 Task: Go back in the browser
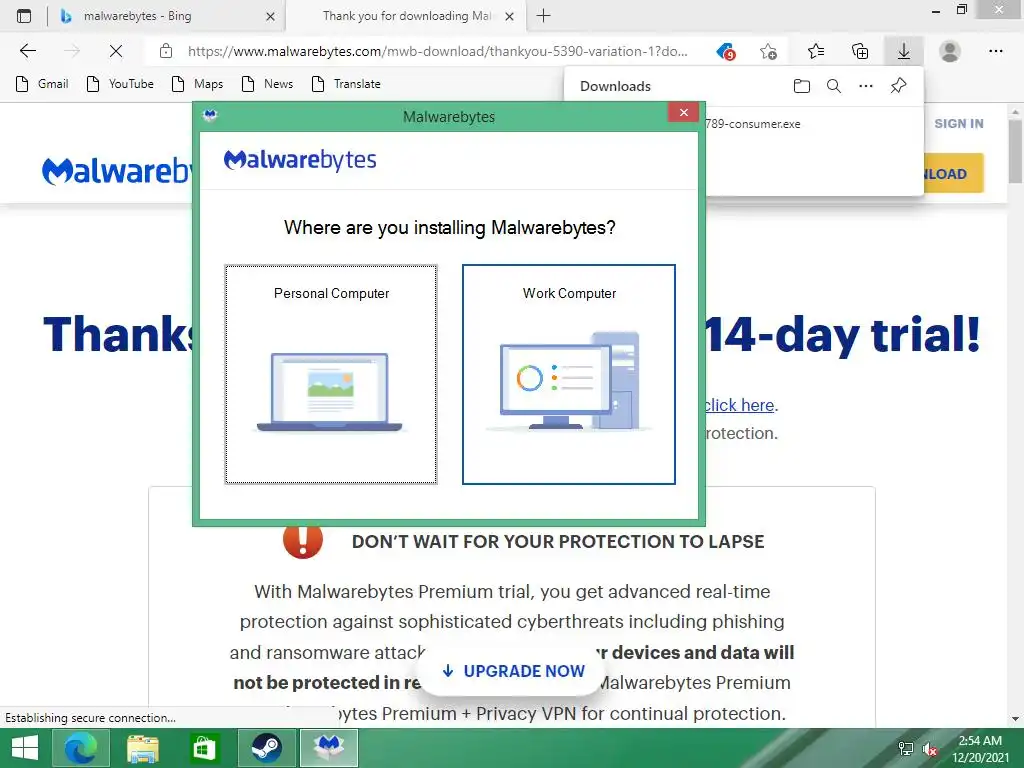[x=28, y=51]
